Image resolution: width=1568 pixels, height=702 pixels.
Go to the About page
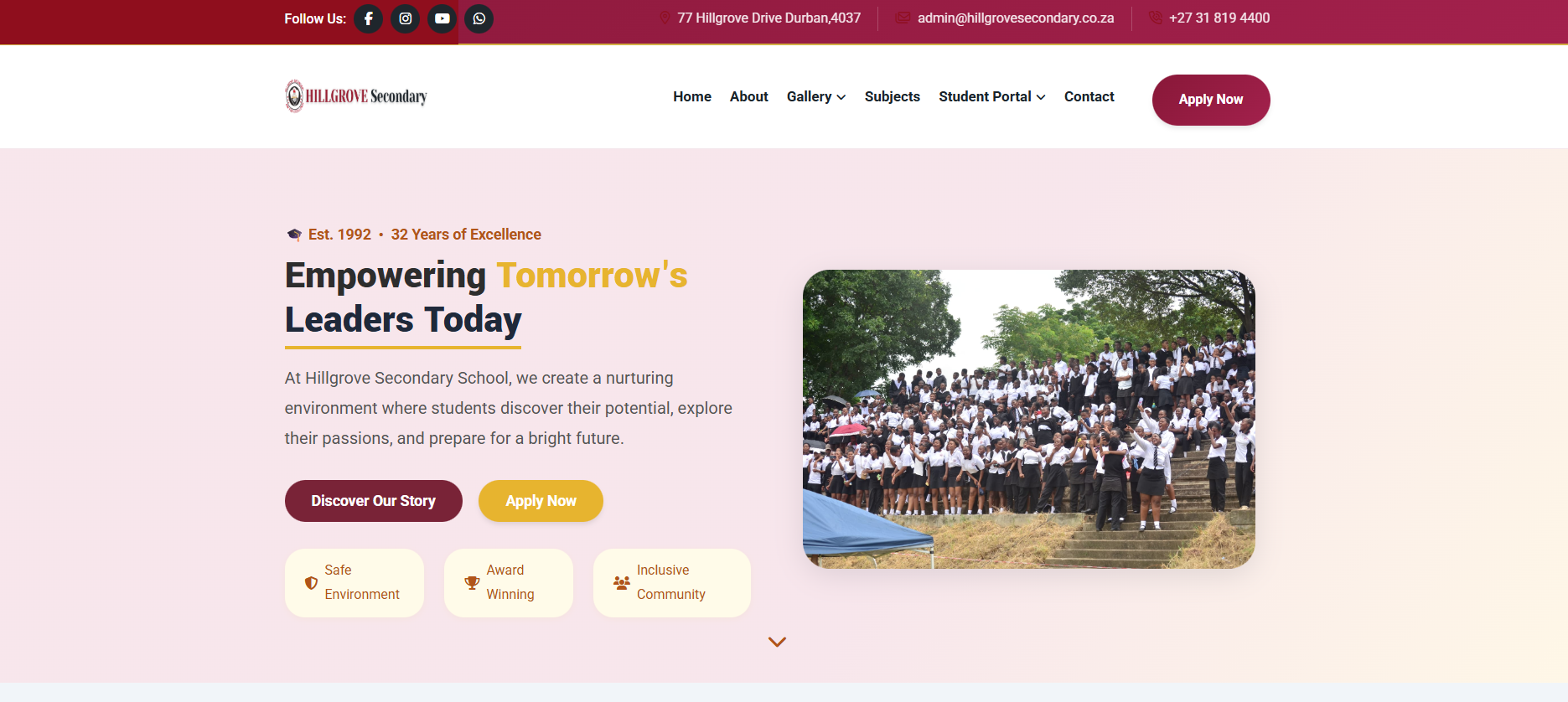click(749, 96)
